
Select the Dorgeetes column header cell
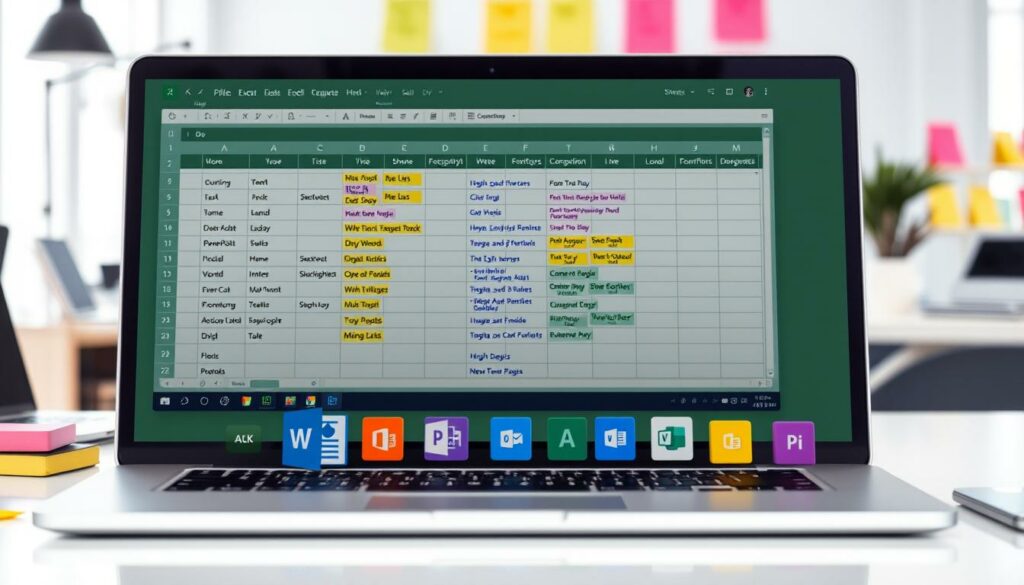coord(737,161)
